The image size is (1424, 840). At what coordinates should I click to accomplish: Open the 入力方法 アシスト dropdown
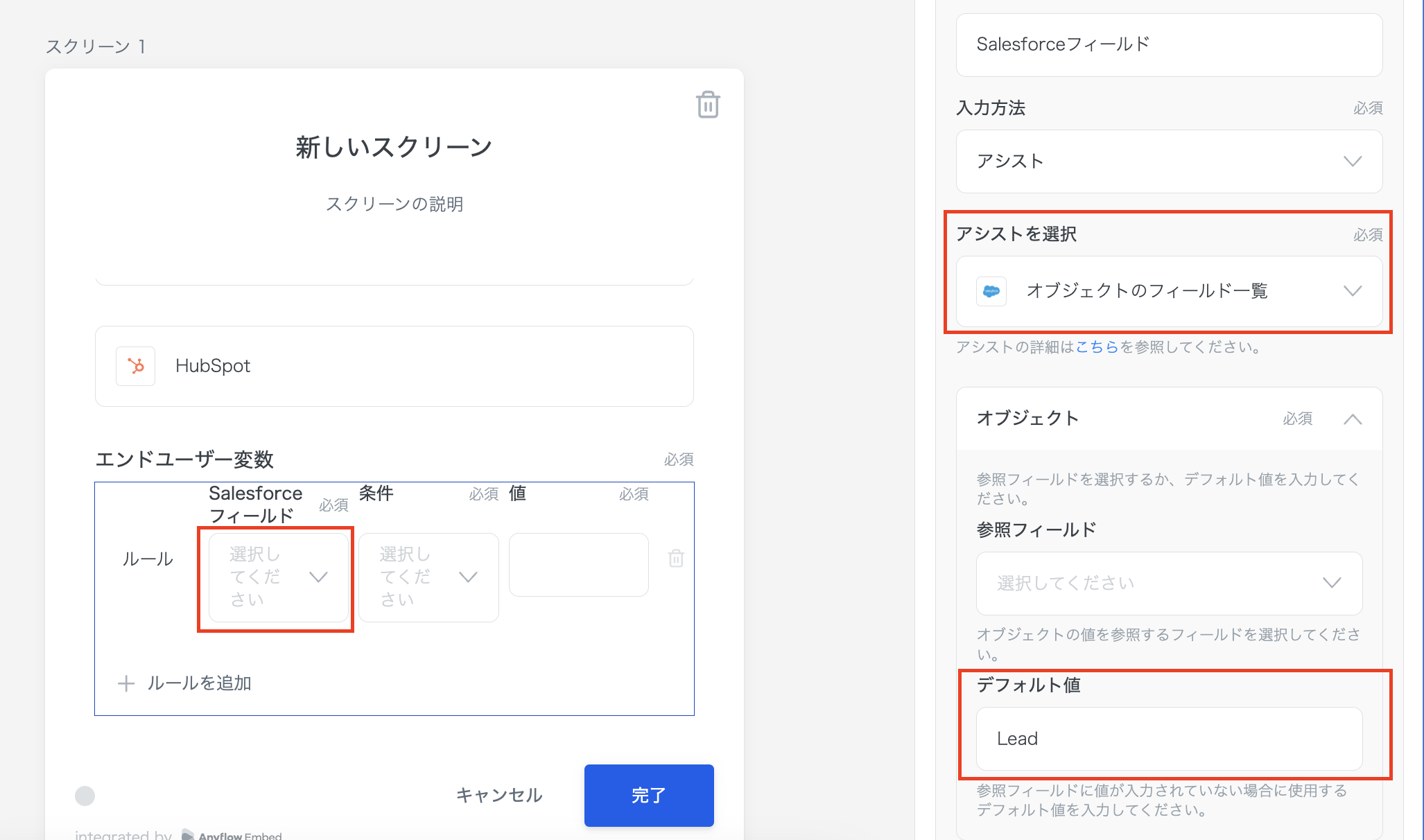click(1169, 161)
